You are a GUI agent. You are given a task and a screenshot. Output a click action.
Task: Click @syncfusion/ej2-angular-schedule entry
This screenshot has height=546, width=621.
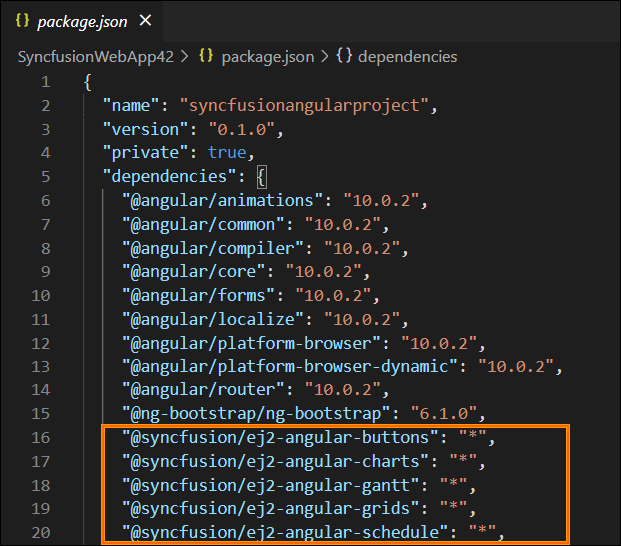tap(287, 532)
